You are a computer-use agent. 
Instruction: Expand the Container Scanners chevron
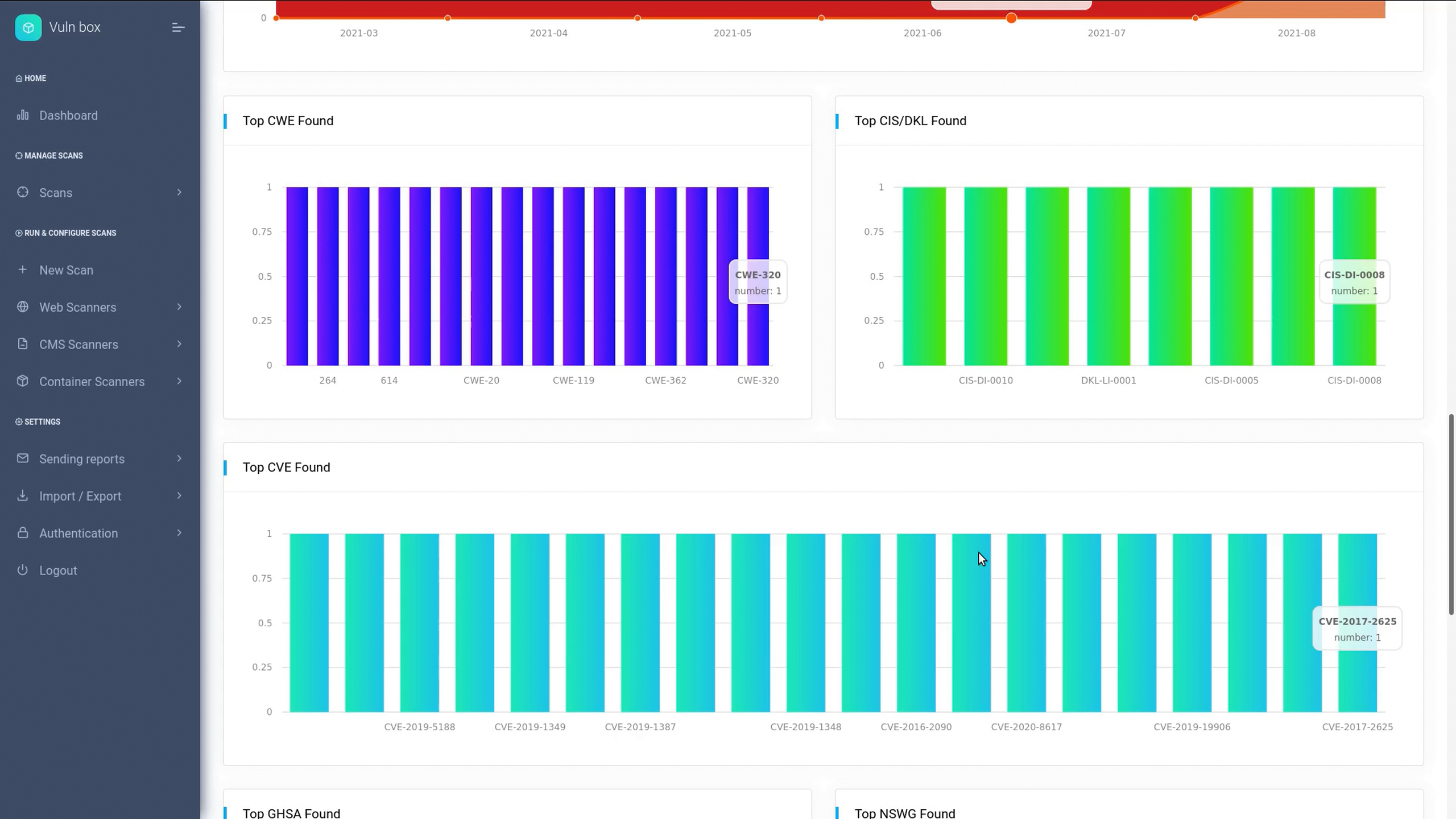click(179, 381)
